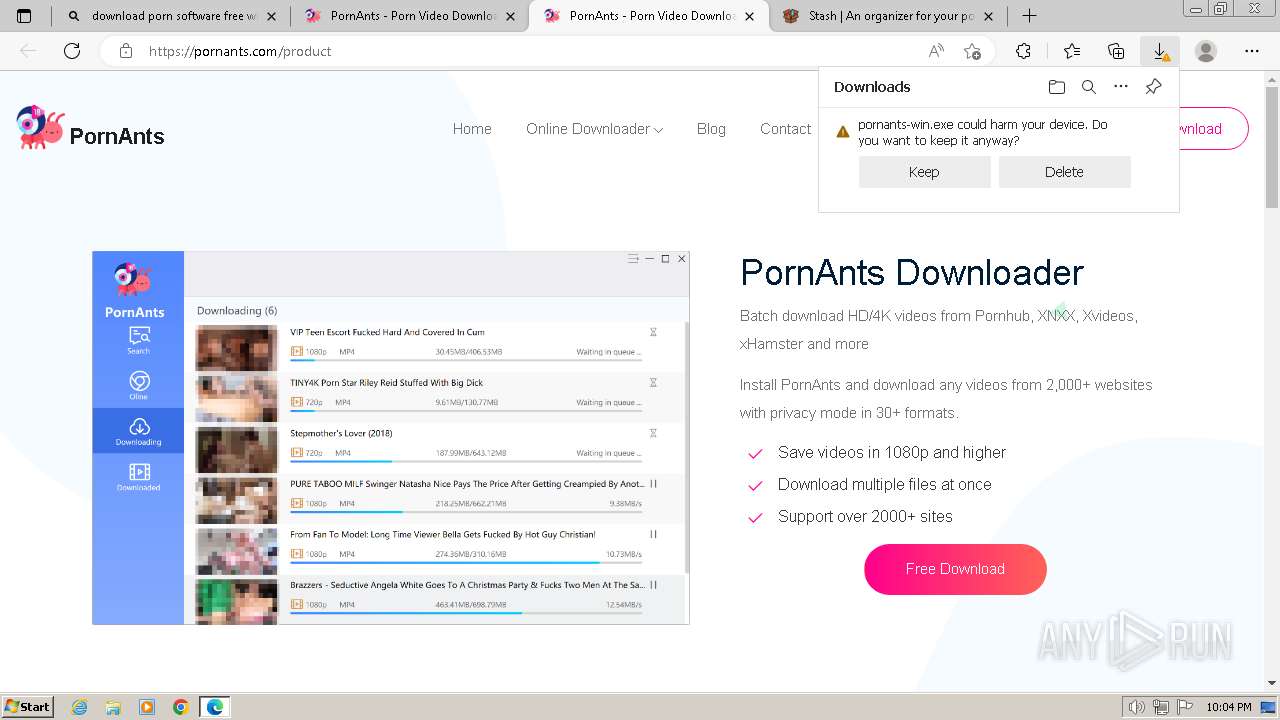Open the user profile icon
Screen dimensions: 1280x720
point(1206,51)
